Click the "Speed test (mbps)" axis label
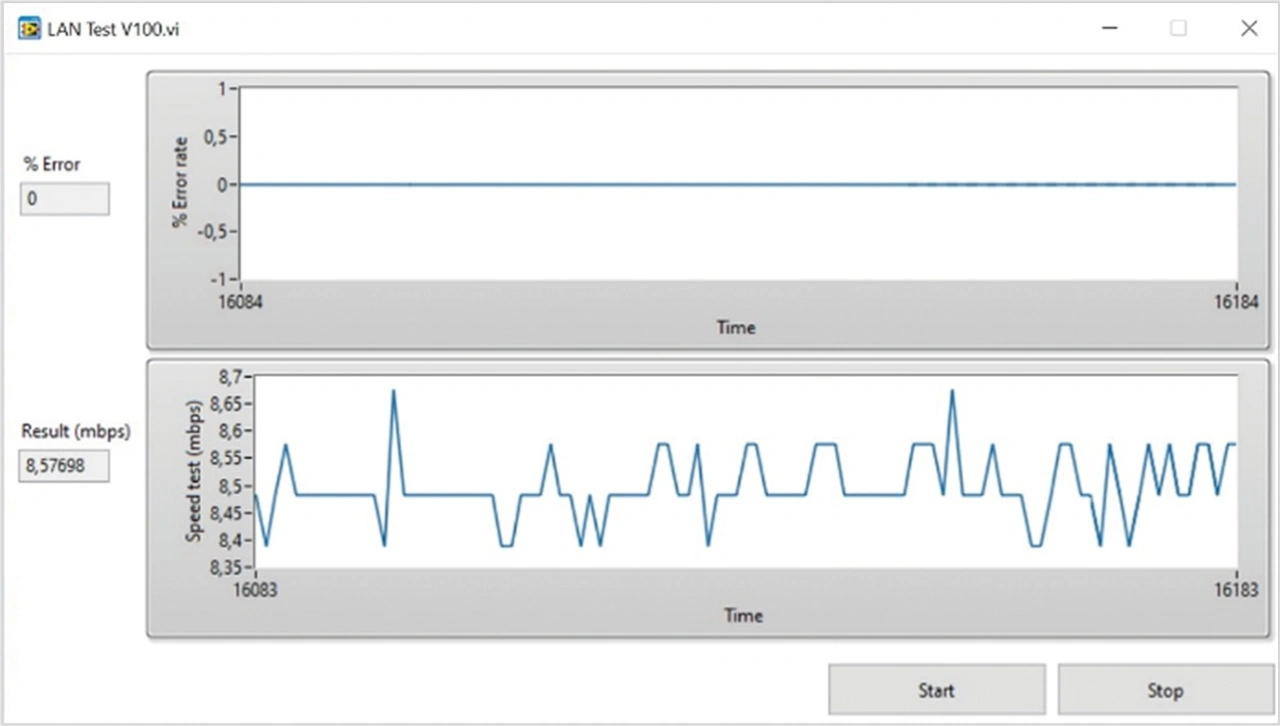 pos(194,471)
